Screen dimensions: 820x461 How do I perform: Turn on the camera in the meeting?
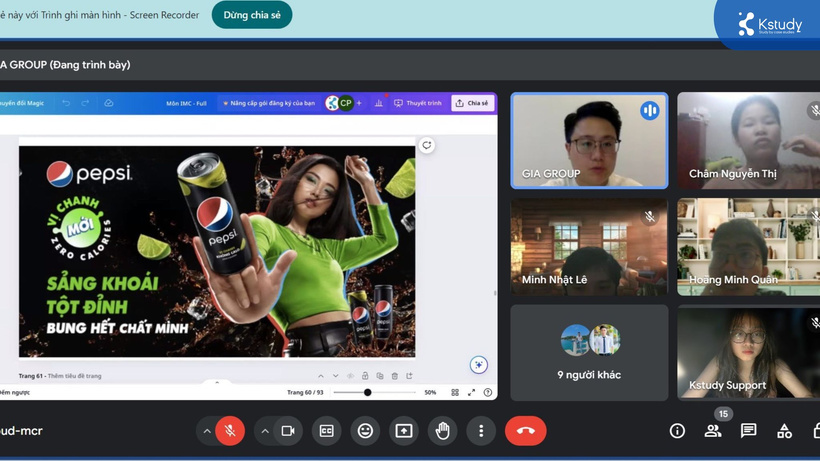click(x=288, y=431)
